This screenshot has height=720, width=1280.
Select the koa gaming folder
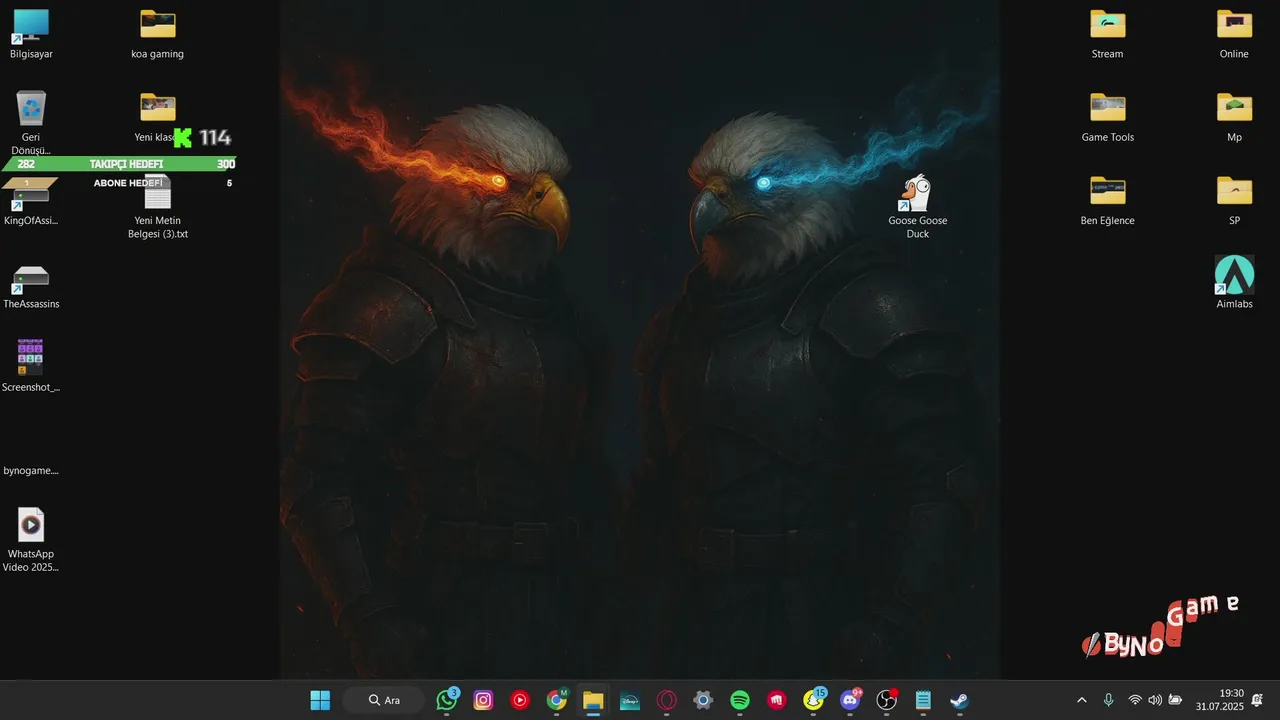pyautogui.click(x=157, y=34)
